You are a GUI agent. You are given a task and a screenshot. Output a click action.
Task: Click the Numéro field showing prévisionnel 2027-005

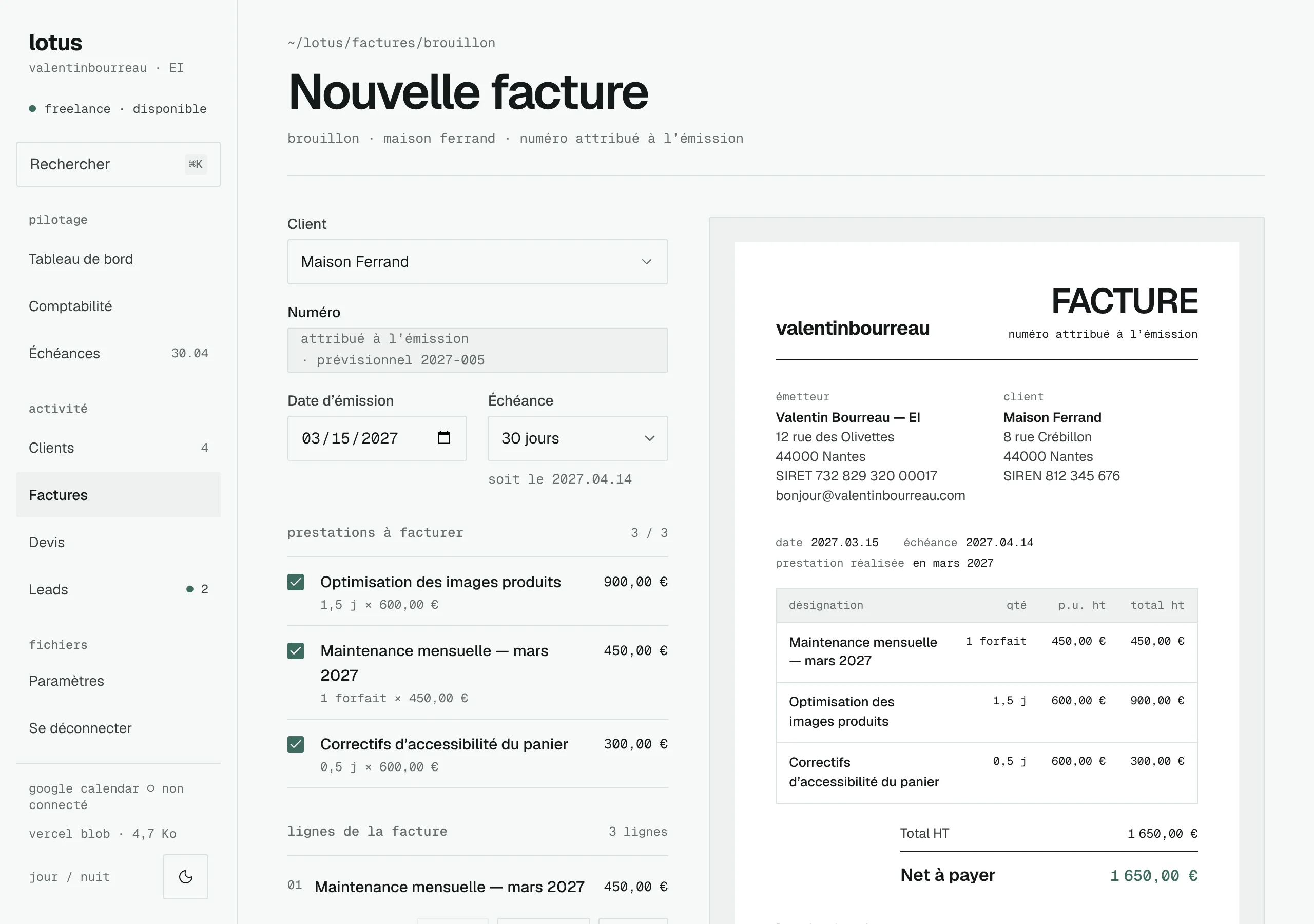(477, 350)
